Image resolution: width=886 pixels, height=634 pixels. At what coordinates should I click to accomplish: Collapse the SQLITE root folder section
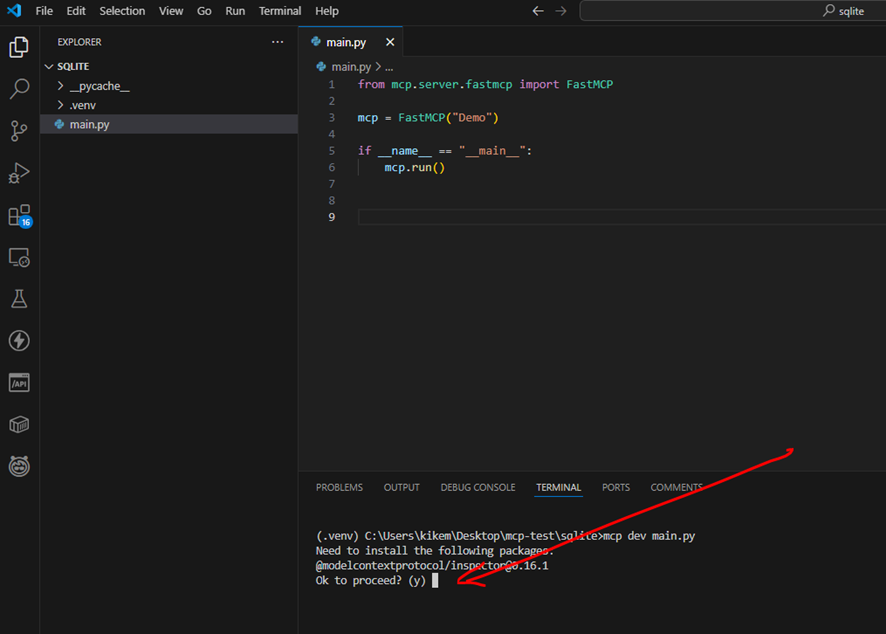(x=73, y=66)
